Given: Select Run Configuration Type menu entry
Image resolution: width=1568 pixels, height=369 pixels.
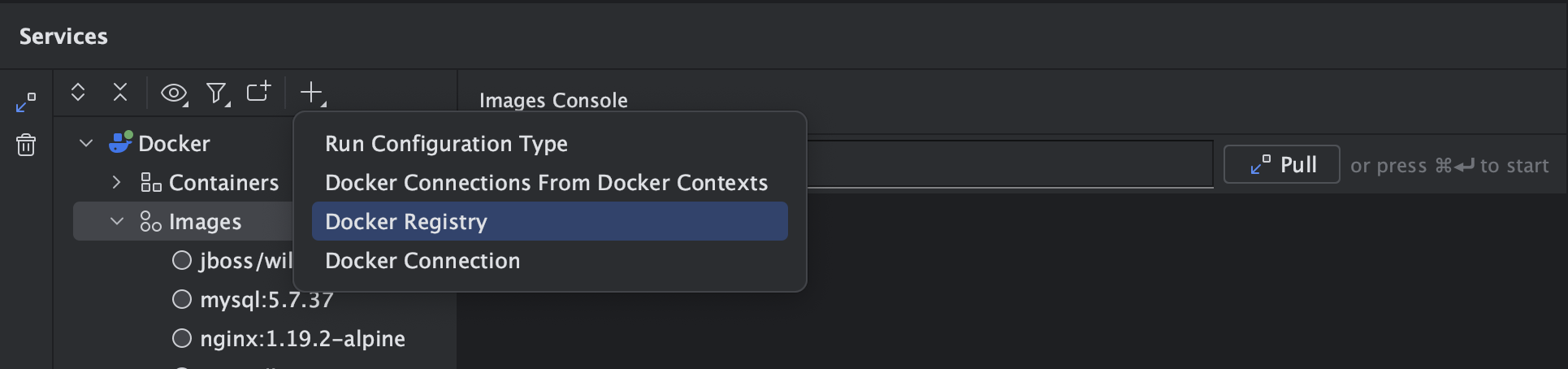Looking at the screenshot, I should point(446,144).
